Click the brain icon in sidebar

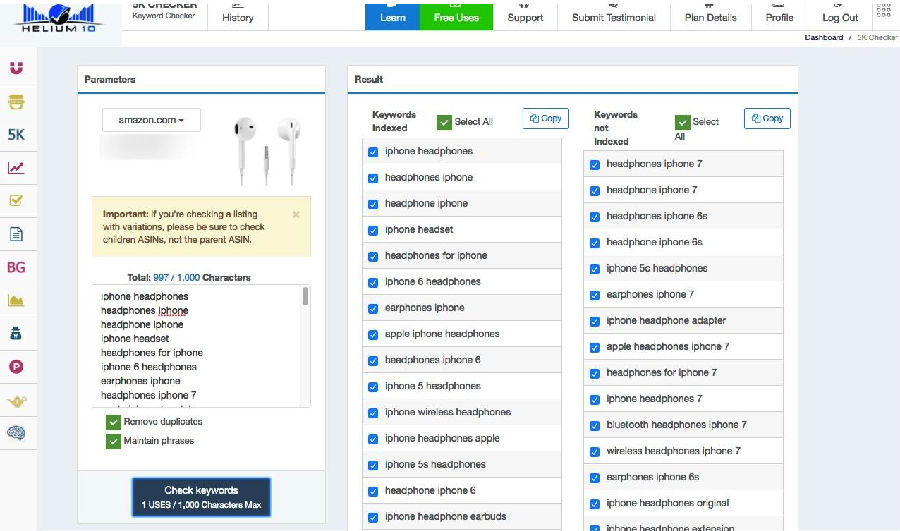[x=16, y=433]
